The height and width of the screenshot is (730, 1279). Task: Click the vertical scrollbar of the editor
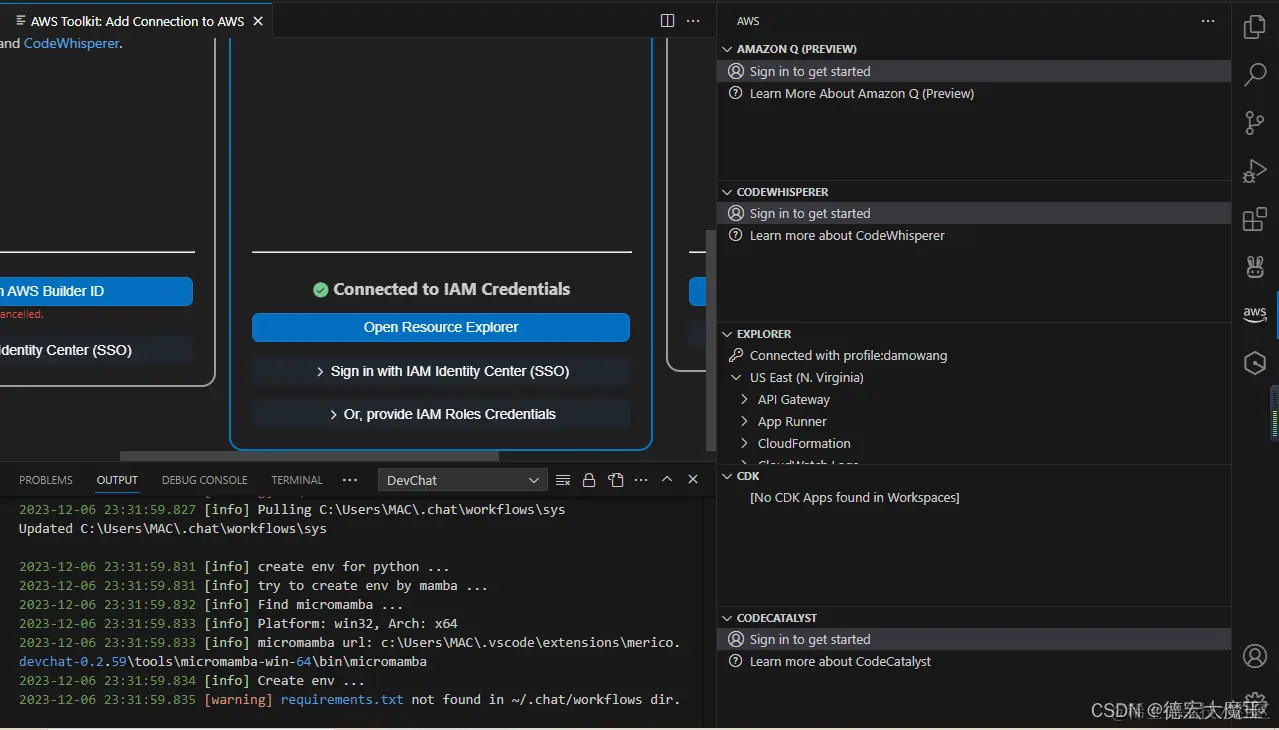[711, 340]
